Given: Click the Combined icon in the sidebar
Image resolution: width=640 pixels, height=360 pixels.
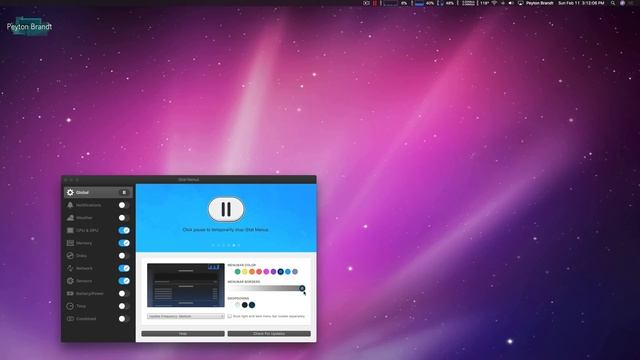Looking at the screenshot, I should [x=70, y=318].
